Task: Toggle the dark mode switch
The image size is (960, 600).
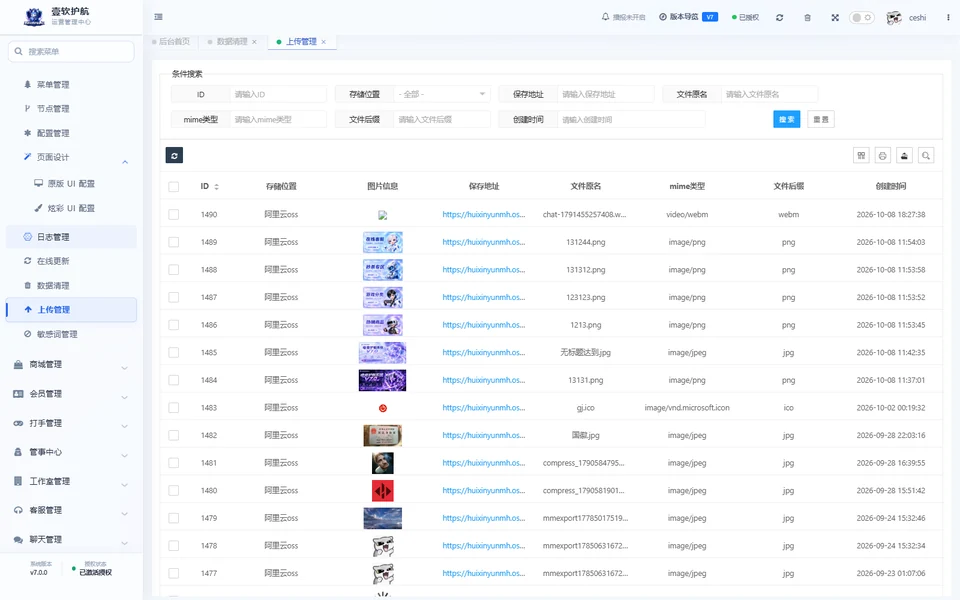Action: coord(861,18)
